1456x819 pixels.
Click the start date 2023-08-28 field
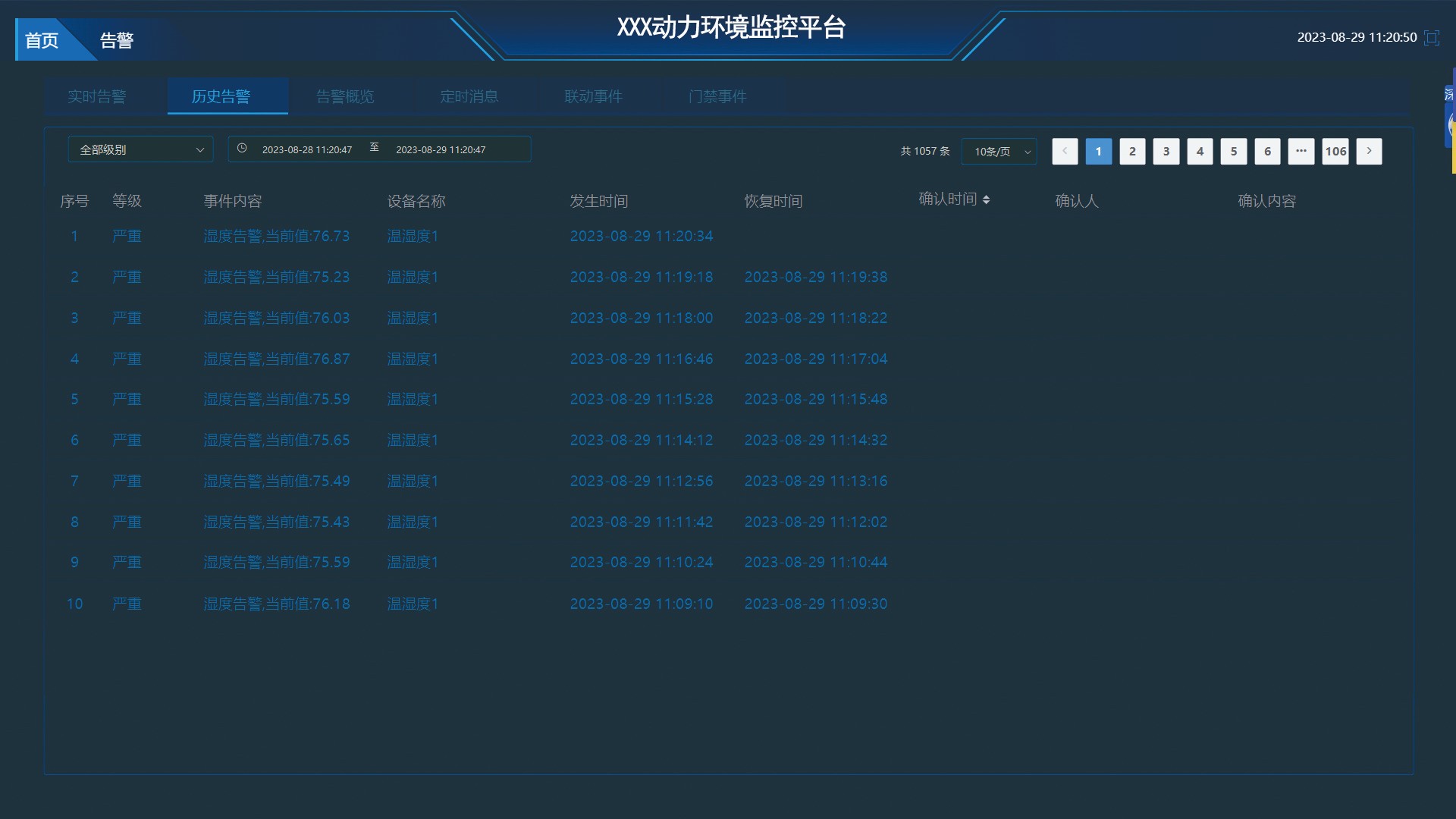coord(307,149)
